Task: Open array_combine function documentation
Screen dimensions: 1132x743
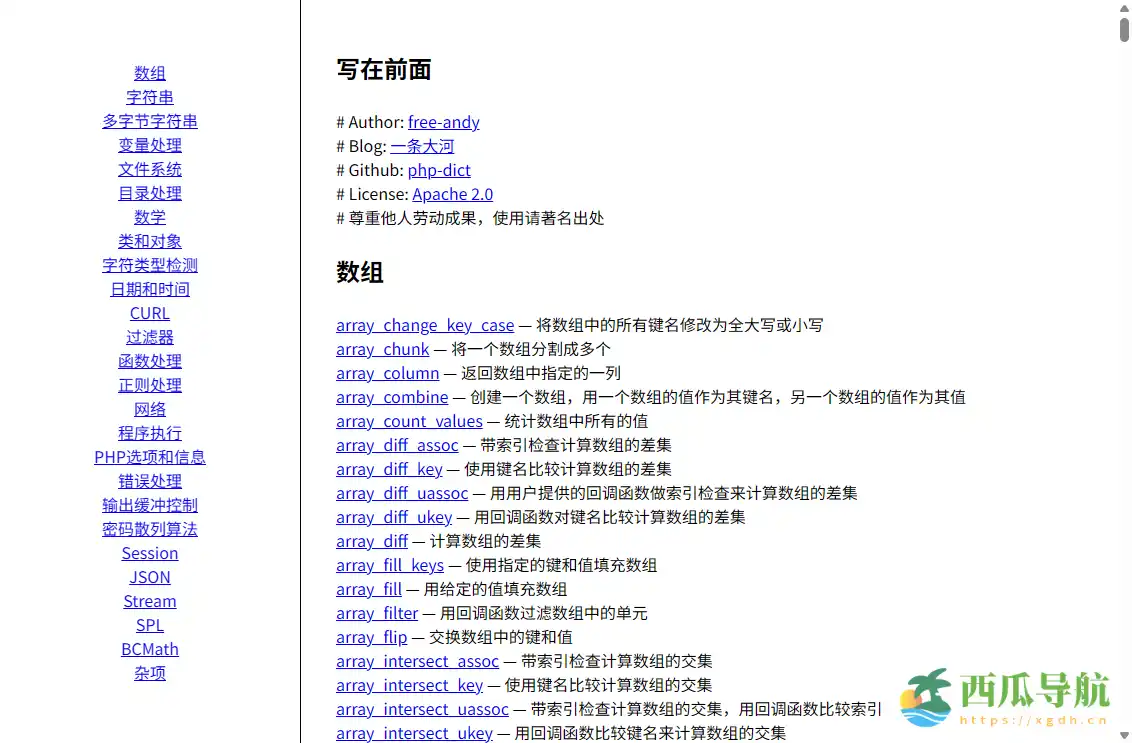Action: (x=391, y=397)
